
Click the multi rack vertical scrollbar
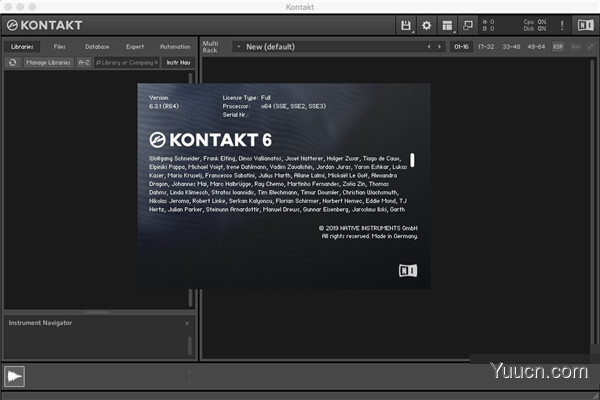pyautogui.click(x=593, y=203)
